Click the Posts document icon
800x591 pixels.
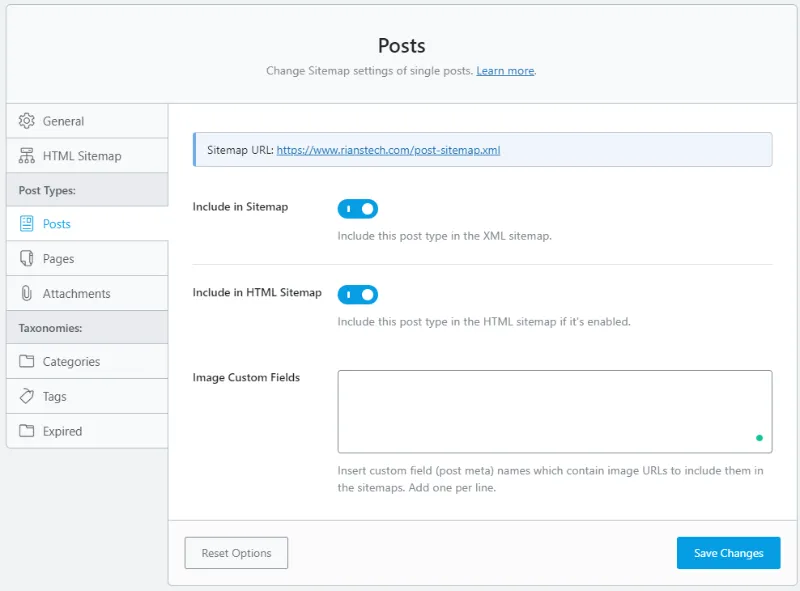click(x=28, y=222)
